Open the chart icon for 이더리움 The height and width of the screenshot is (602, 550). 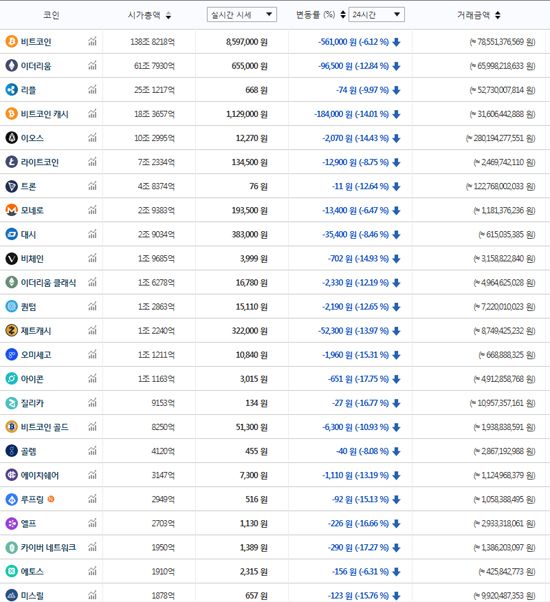[92, 66]
